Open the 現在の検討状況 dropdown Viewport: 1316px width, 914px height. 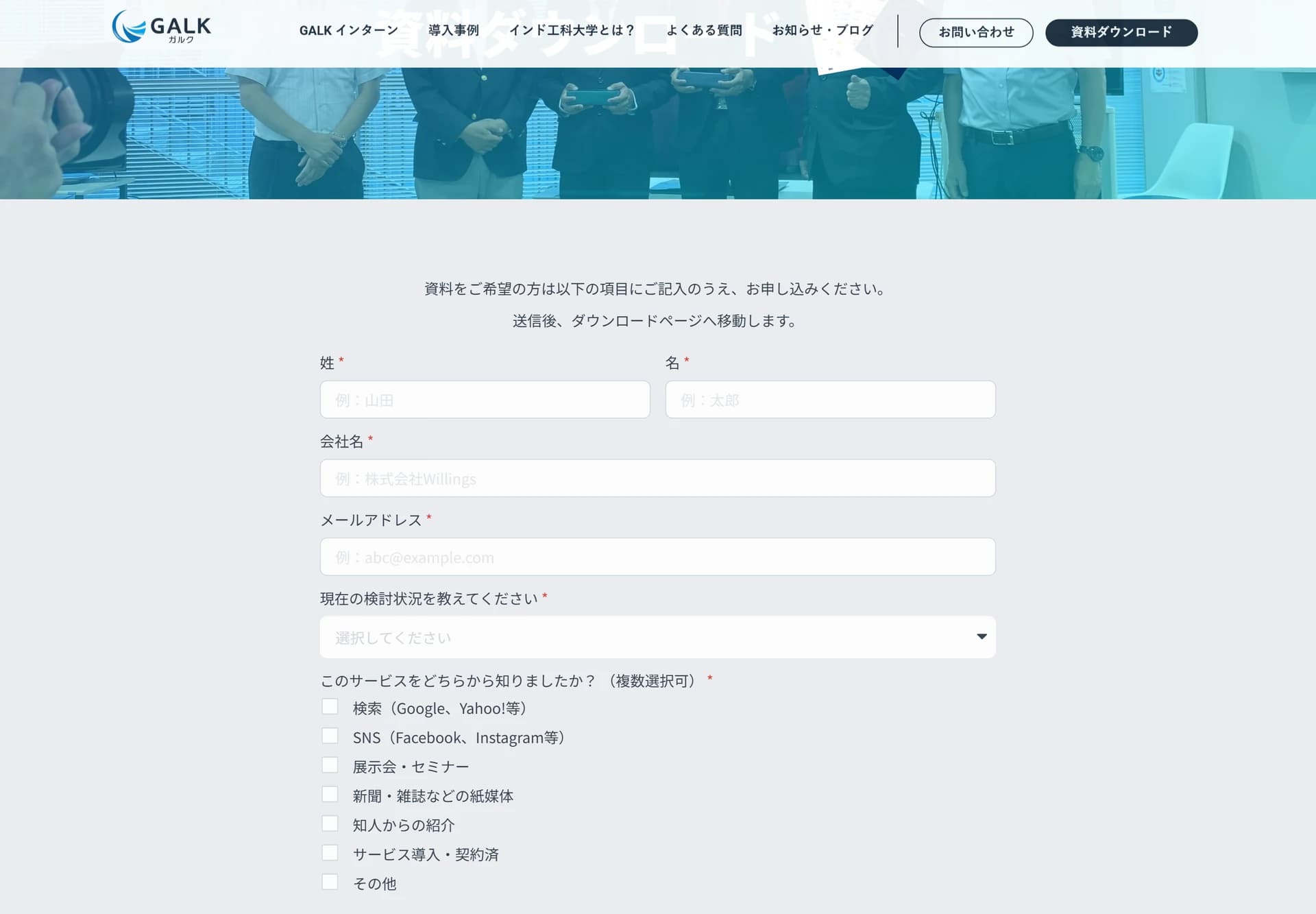657,637
